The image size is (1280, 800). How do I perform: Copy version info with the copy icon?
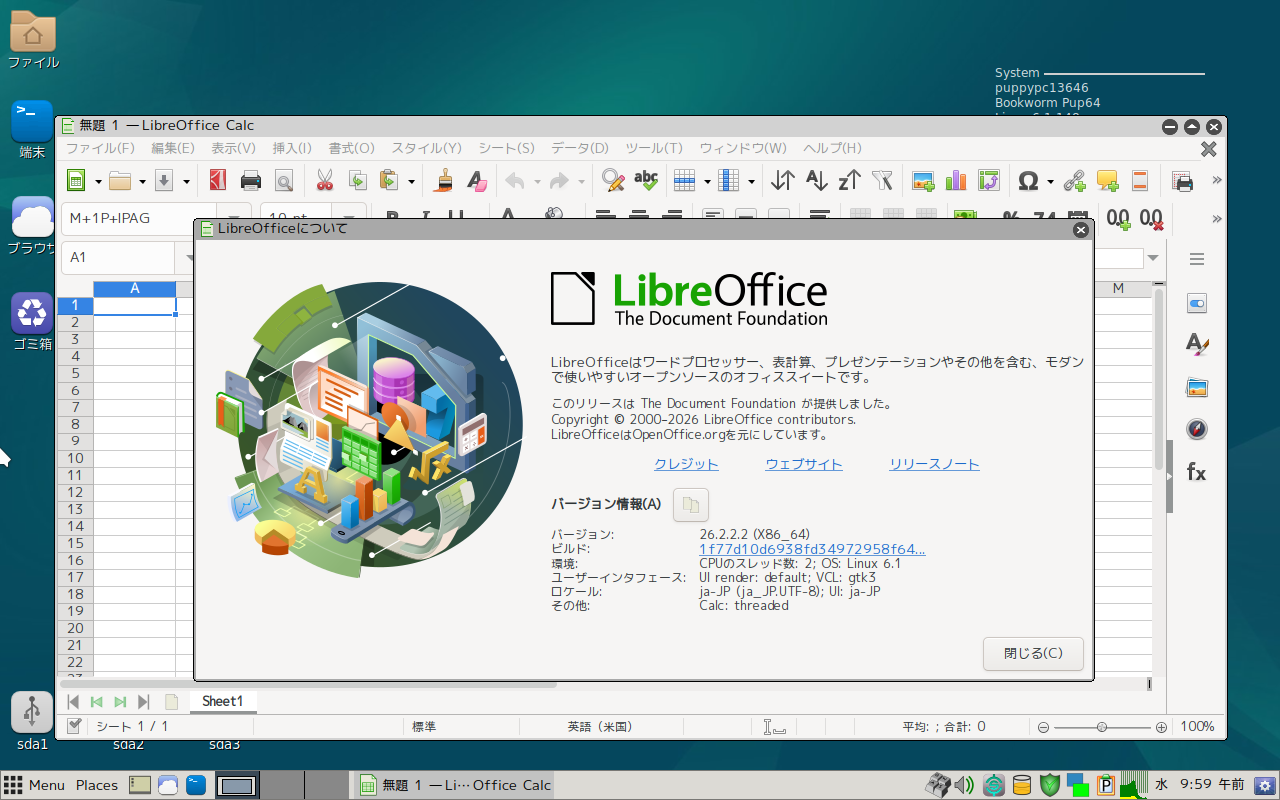[690, 505]
